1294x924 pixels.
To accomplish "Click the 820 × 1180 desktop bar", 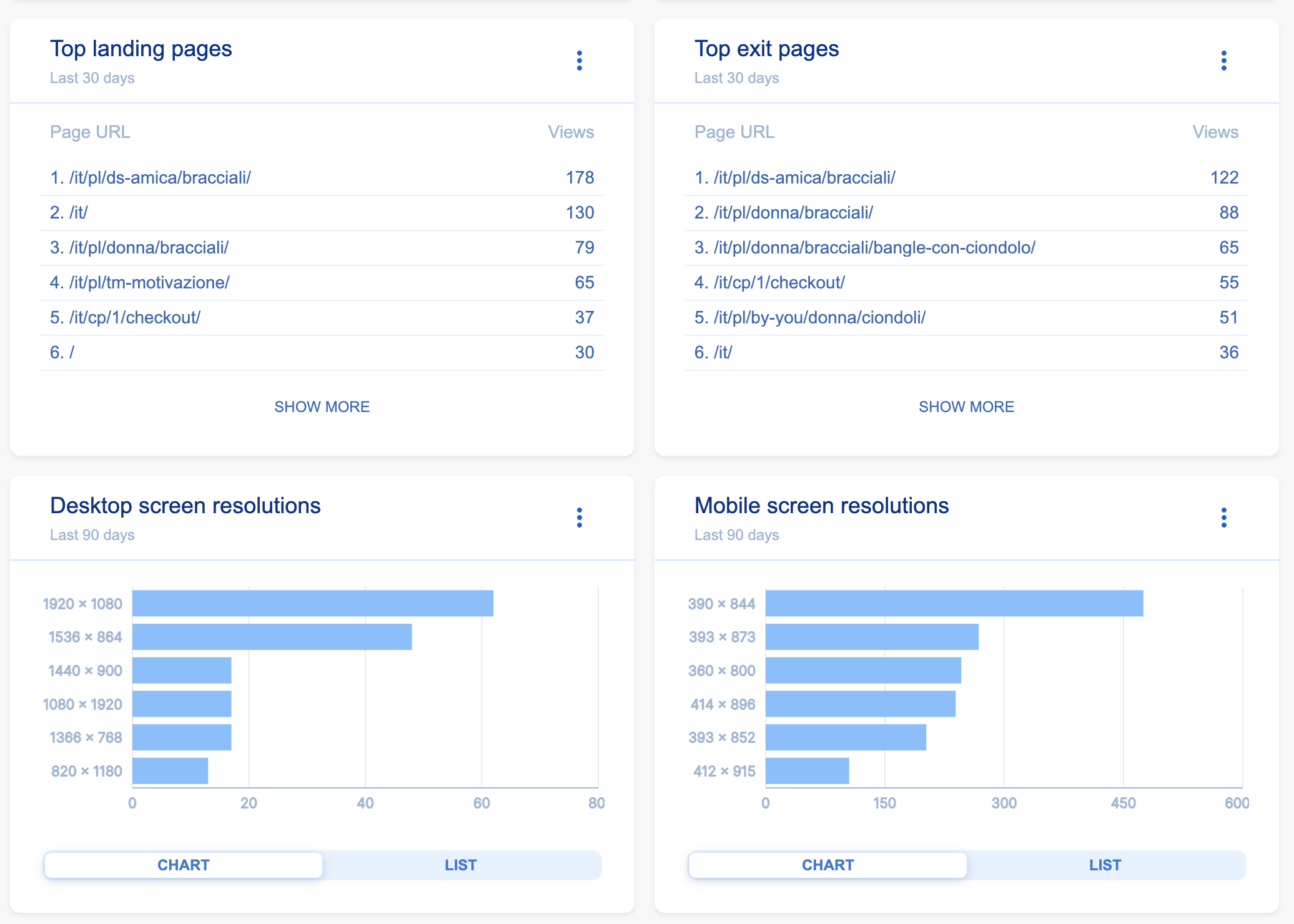I will [x=170, y=771].
